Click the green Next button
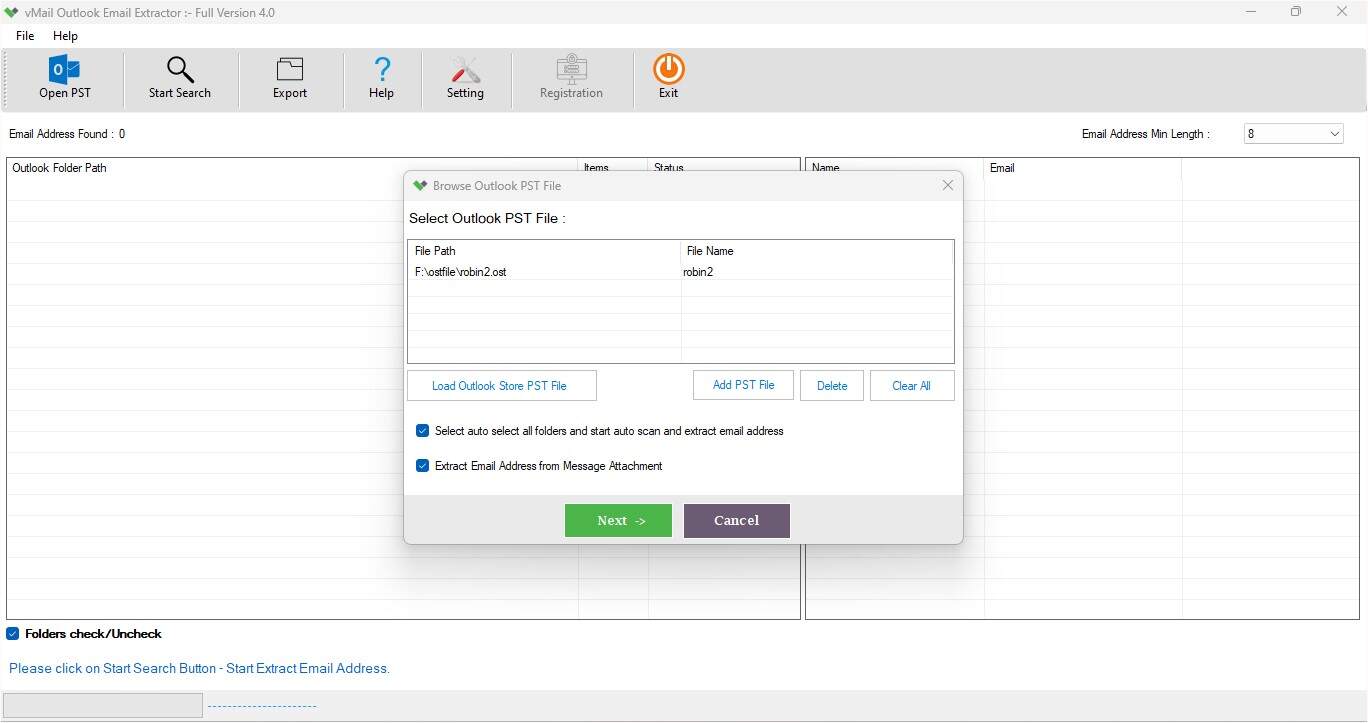1368x723 pixels. pos(618,520)
